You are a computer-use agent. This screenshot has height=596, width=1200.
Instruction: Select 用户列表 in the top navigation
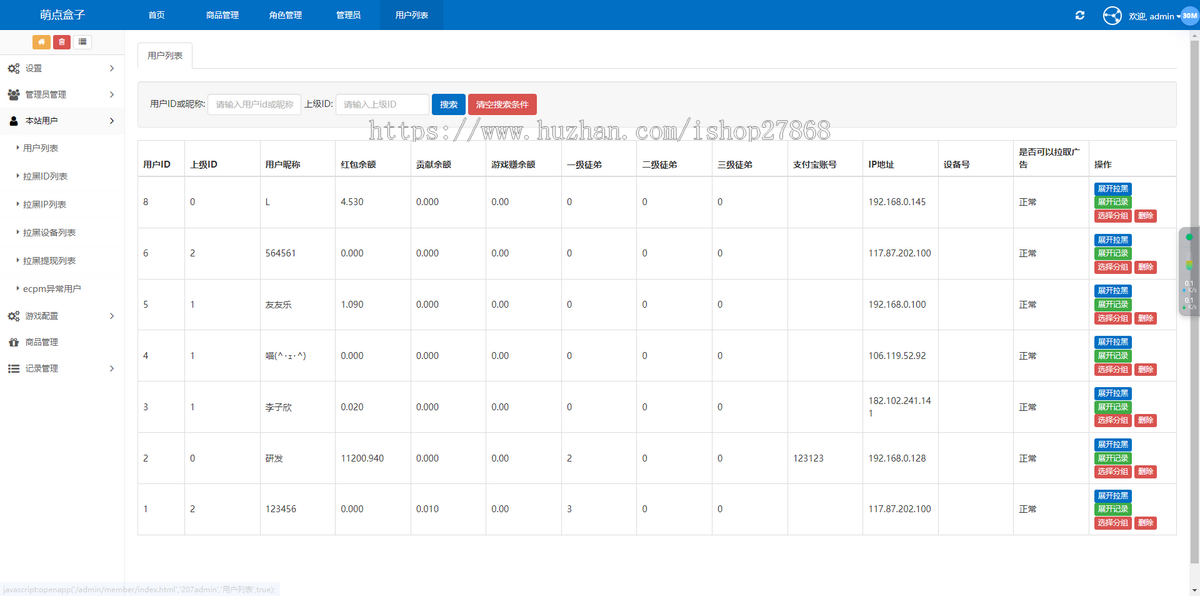pos(411,15)
